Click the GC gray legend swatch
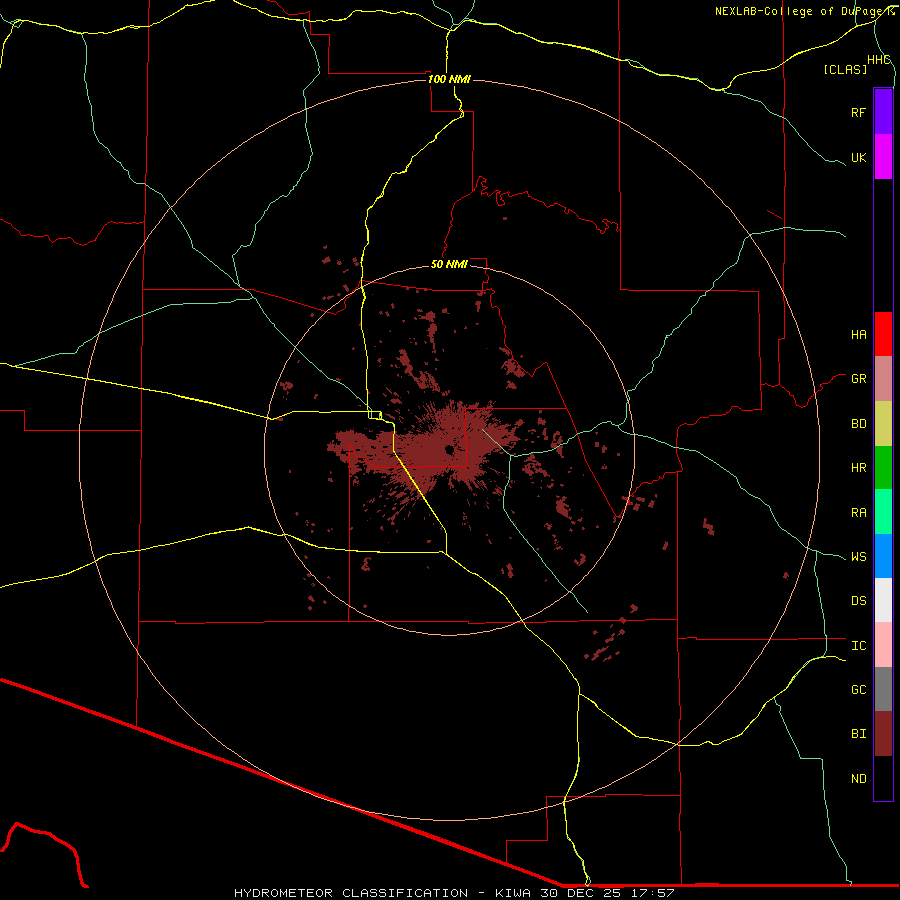The height and width of the screenshot is (900, 900). click(883, 689)
